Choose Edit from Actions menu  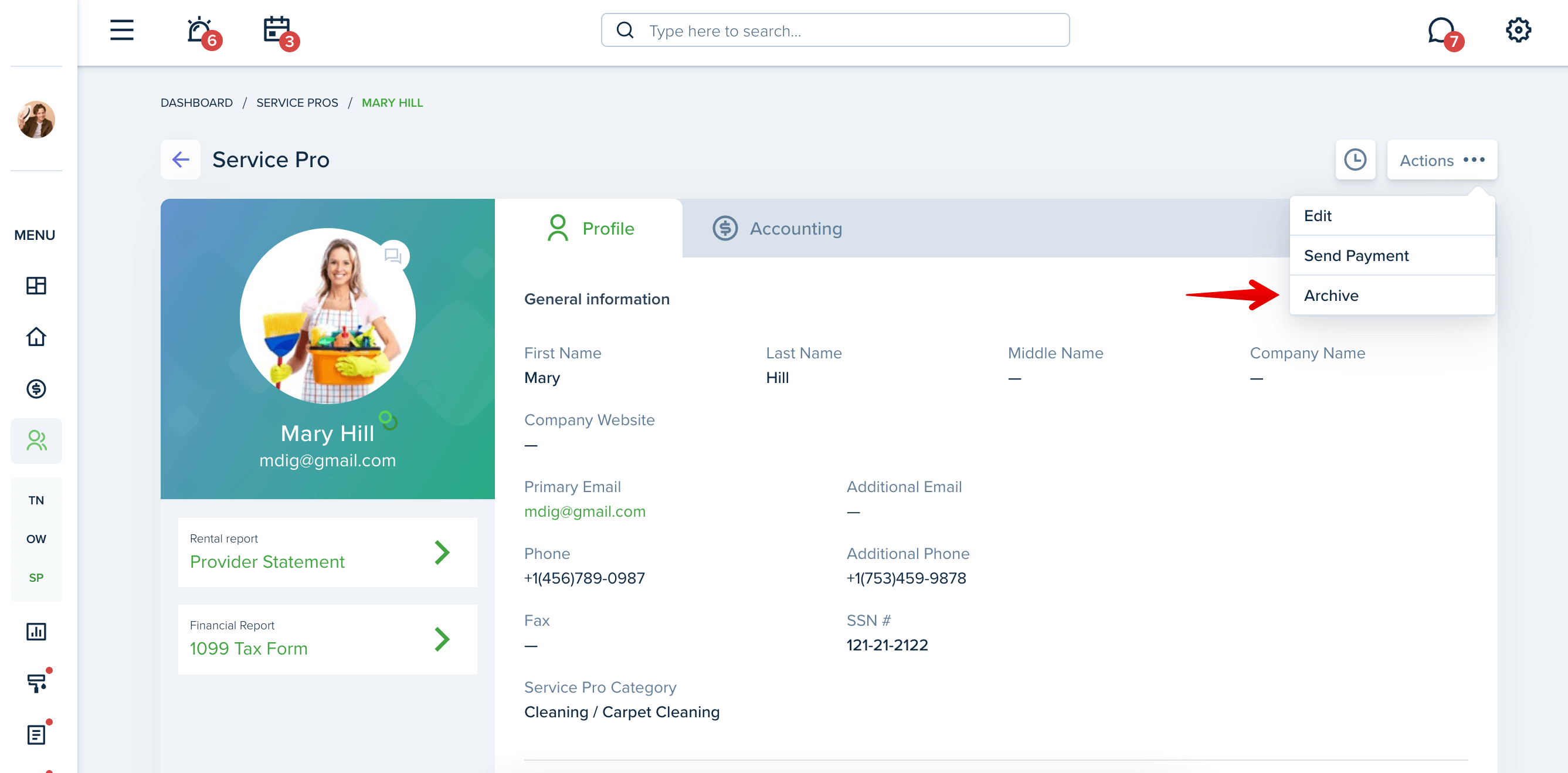(x=1392, y=215)
